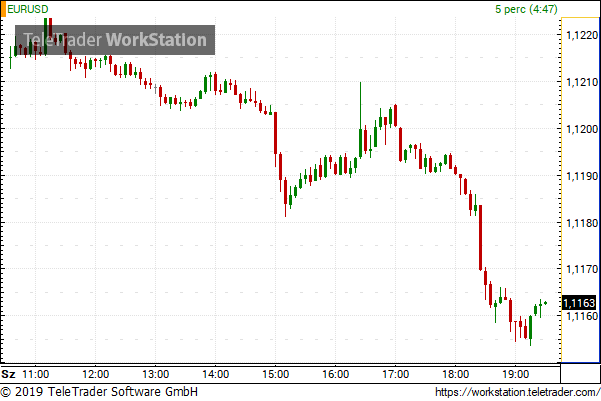This screenshot has width=601, height=401.
Task: Click the 12:00 time axis label
Action: 96,374
